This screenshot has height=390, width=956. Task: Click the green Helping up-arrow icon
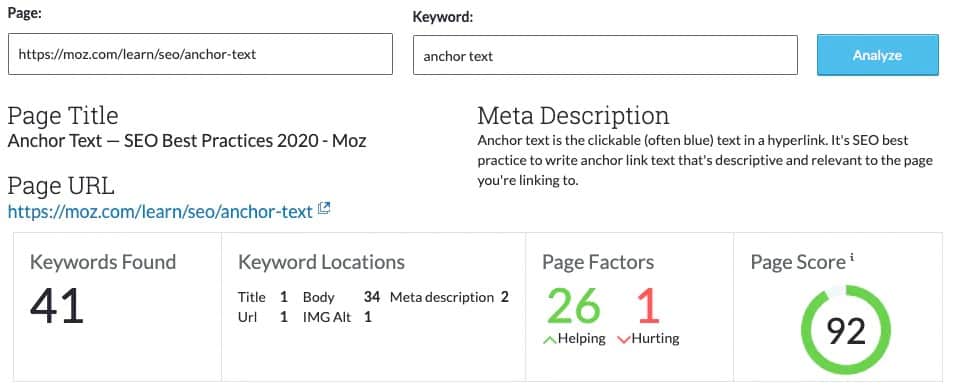[549, 339]
